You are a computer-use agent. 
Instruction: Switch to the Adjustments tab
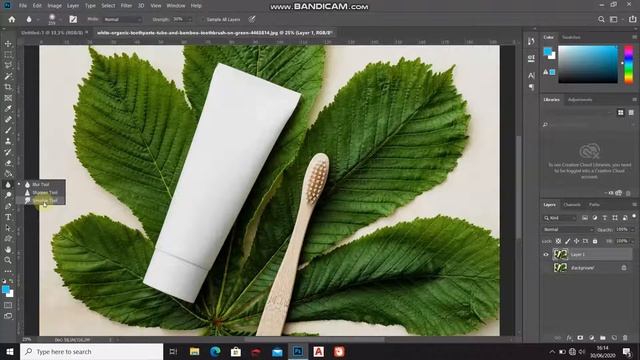pyautogui.click(x=580, y=100)
